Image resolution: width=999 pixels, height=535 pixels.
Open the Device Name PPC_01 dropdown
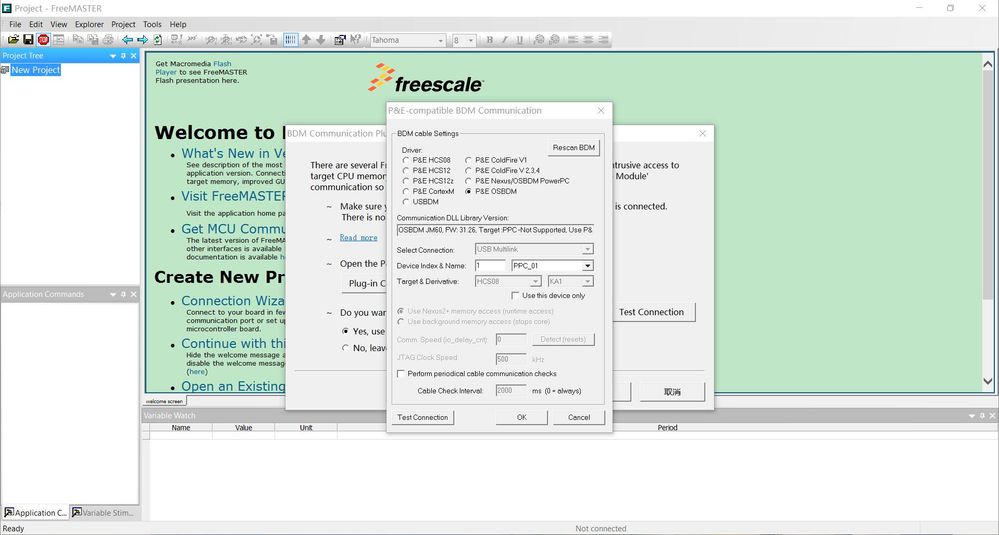(x=587, y=266)
